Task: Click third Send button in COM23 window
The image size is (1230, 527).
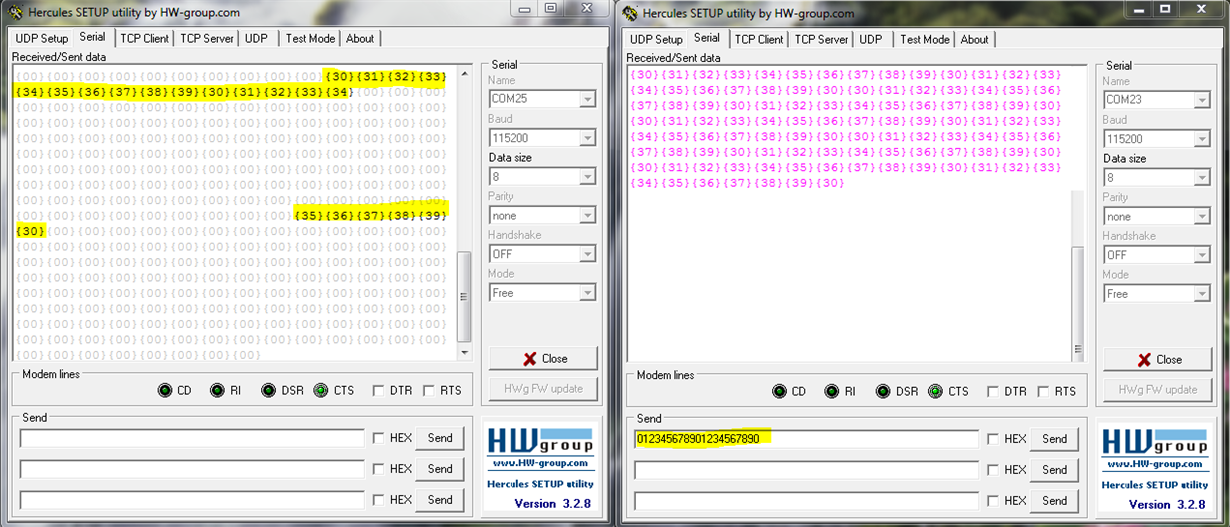Action: point(1055,501)
